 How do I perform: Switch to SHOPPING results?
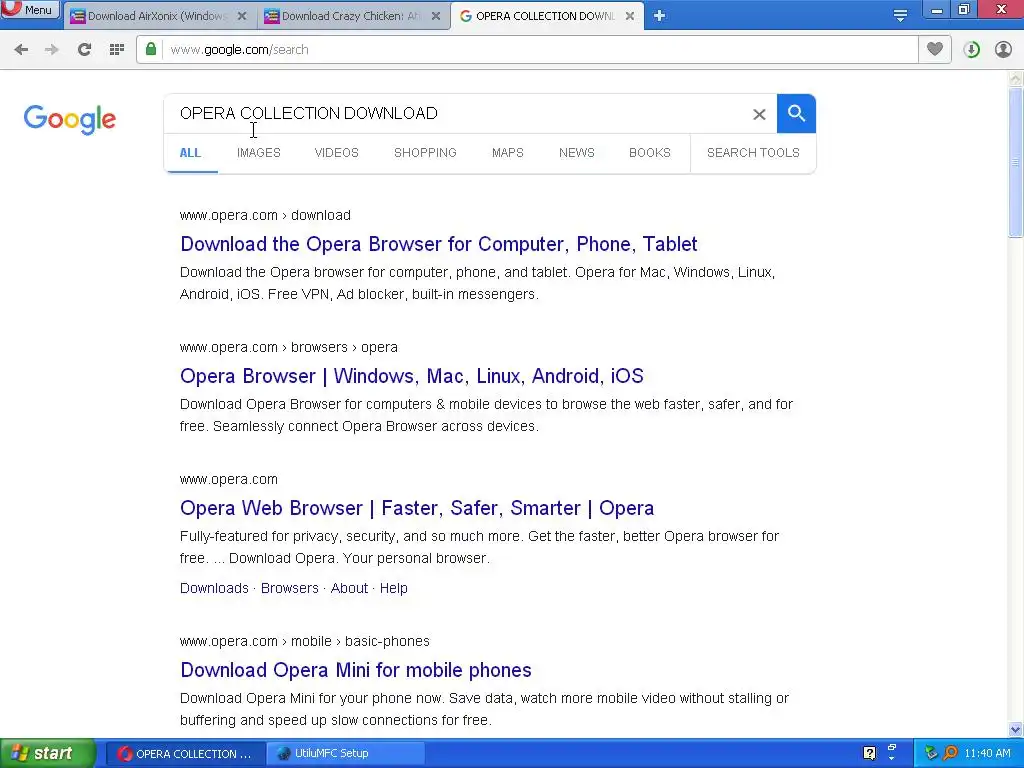pos(425,153)
